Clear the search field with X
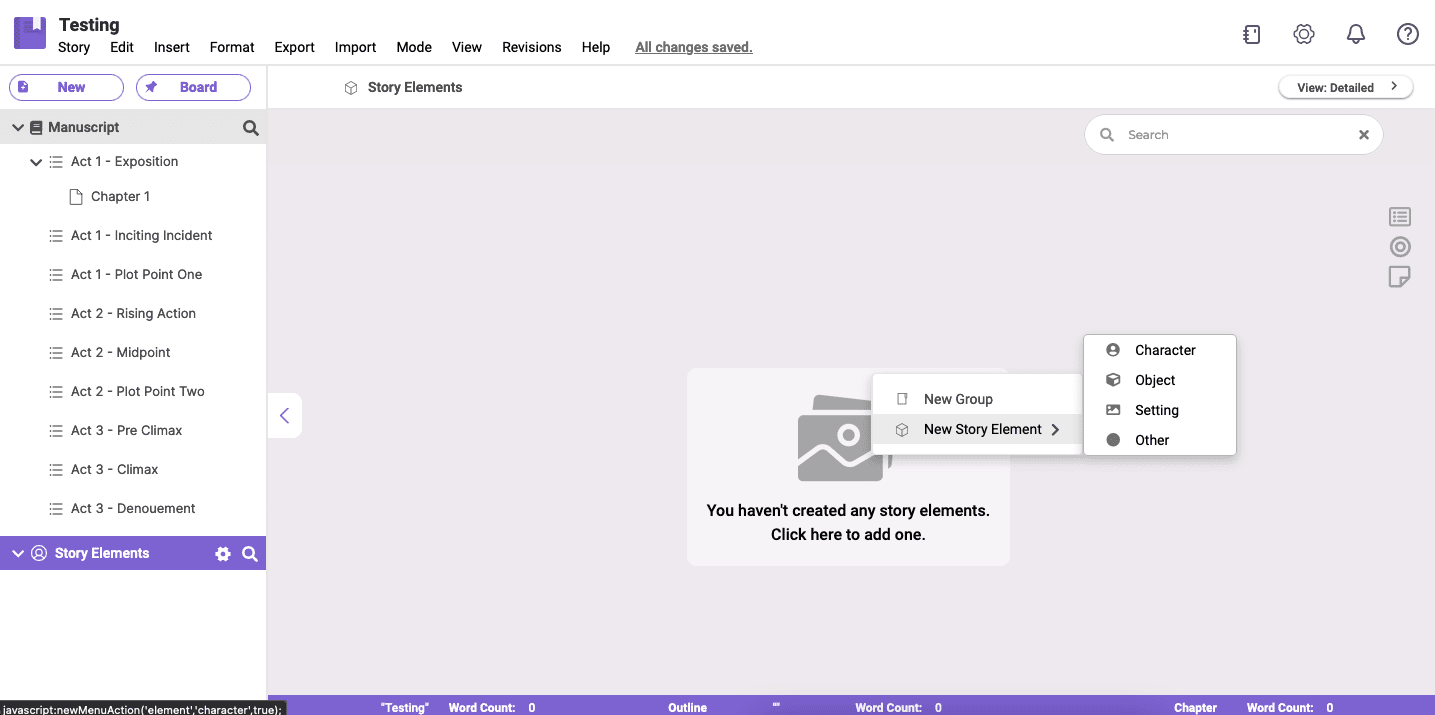The height and width of the screenshot is (715, 1435). click(x=1363, y=135)
